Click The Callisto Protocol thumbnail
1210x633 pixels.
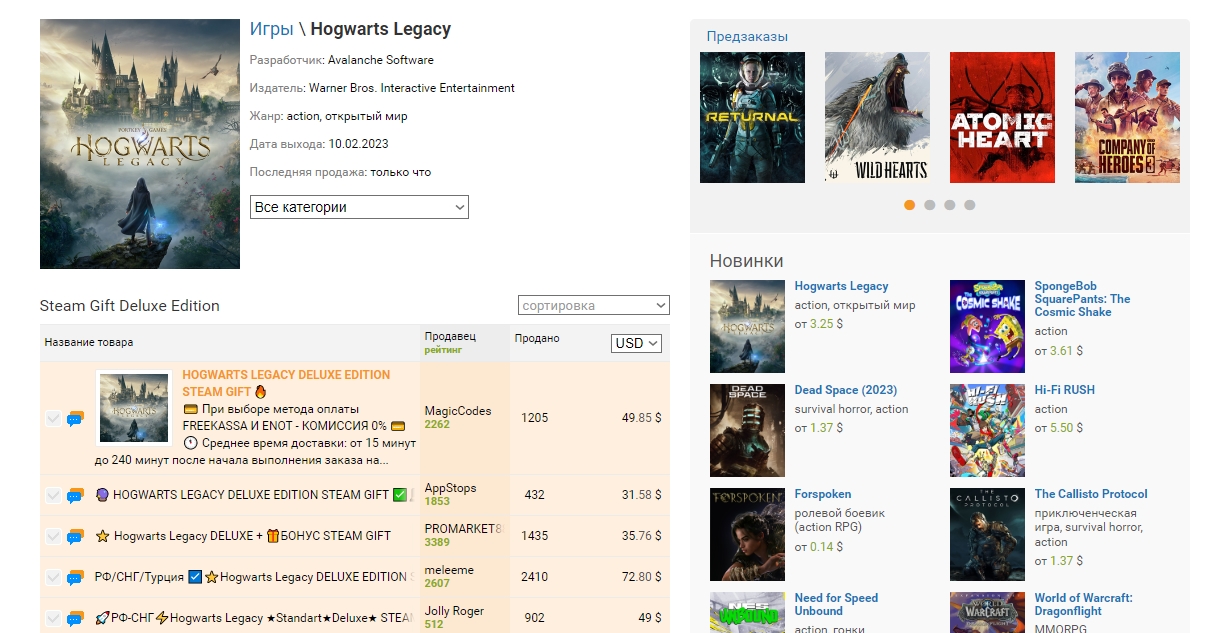987,535
